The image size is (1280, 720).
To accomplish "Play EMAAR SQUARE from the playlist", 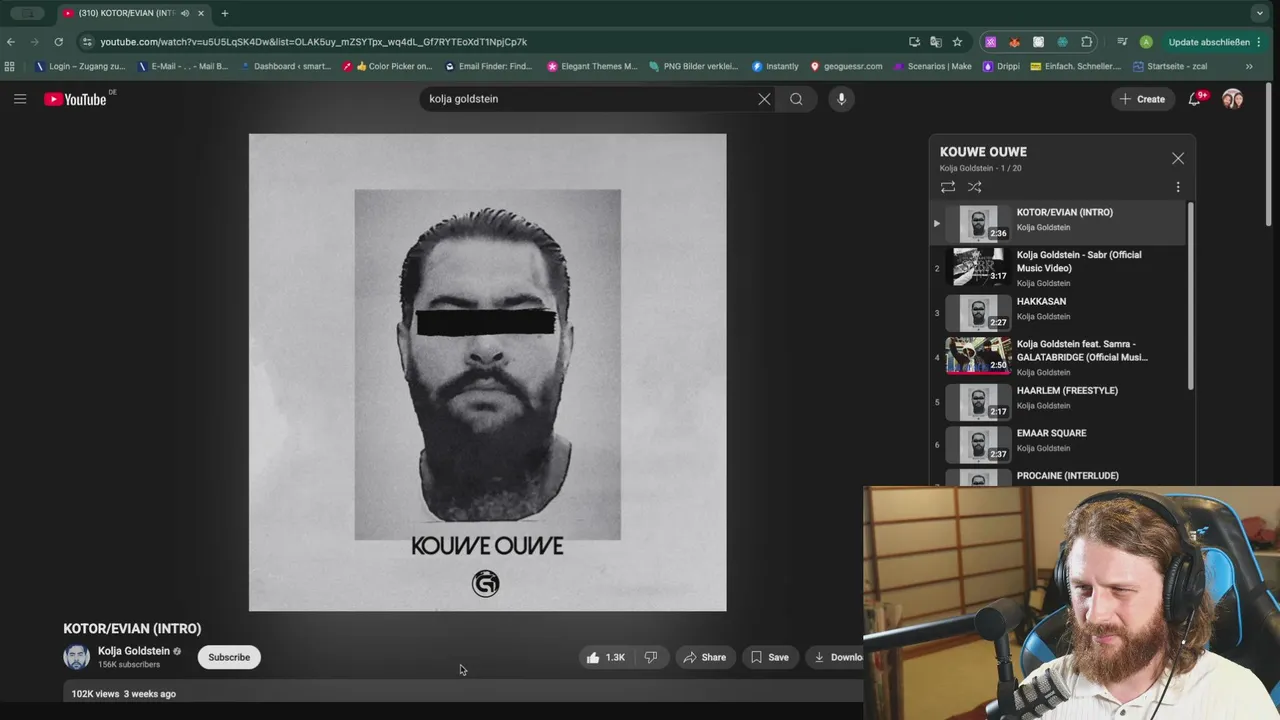I will point(1058,445).
